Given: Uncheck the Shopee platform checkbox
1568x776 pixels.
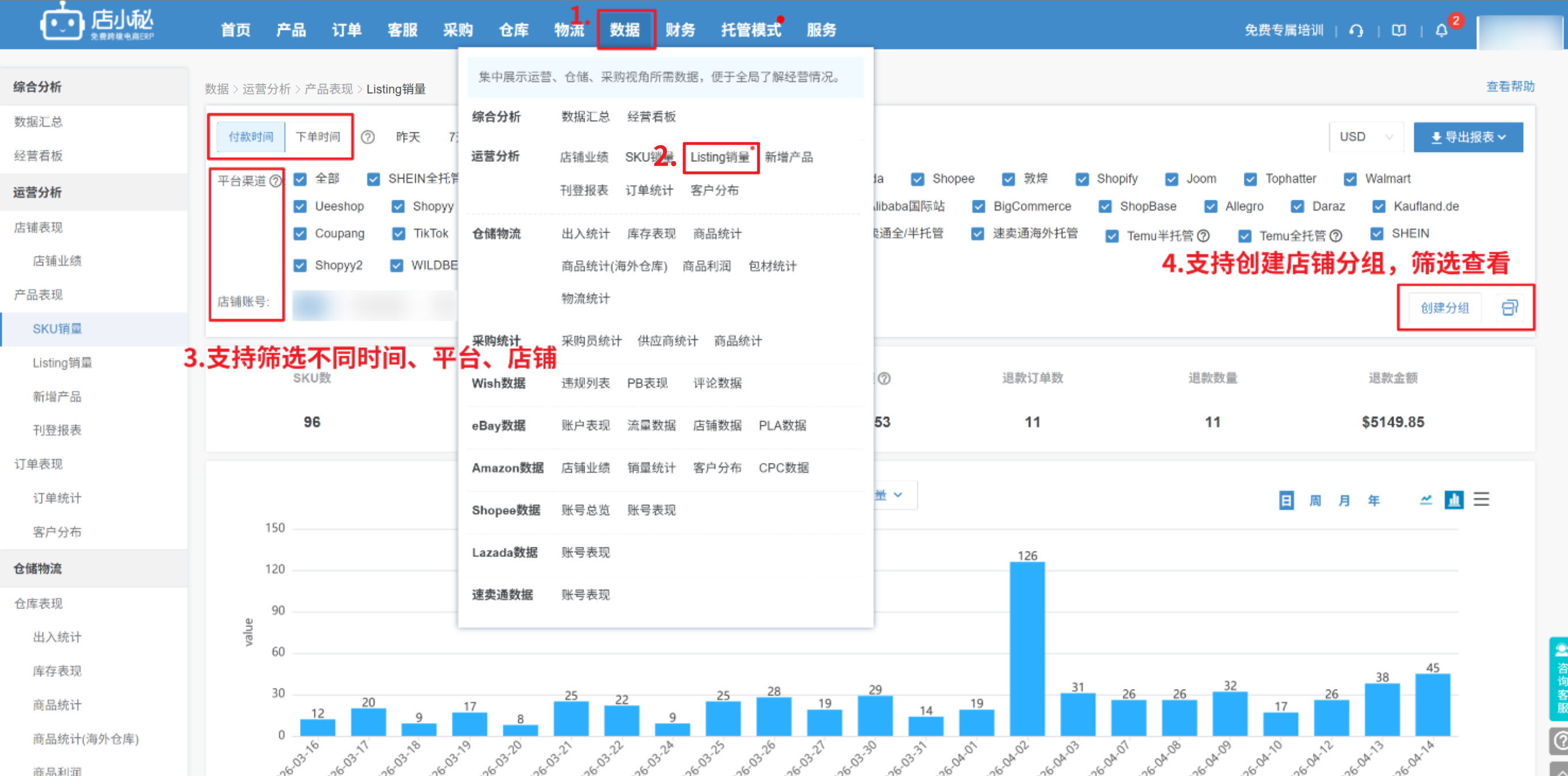Looking at the screenshot, I should [917, 179].
